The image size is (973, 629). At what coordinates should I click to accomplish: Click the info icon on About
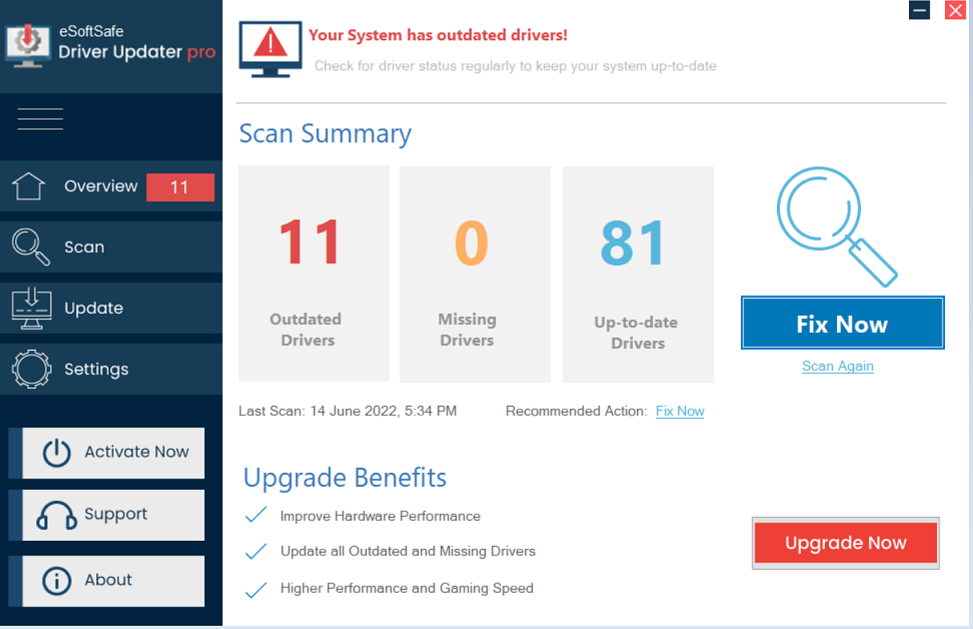tap(56, 581)
